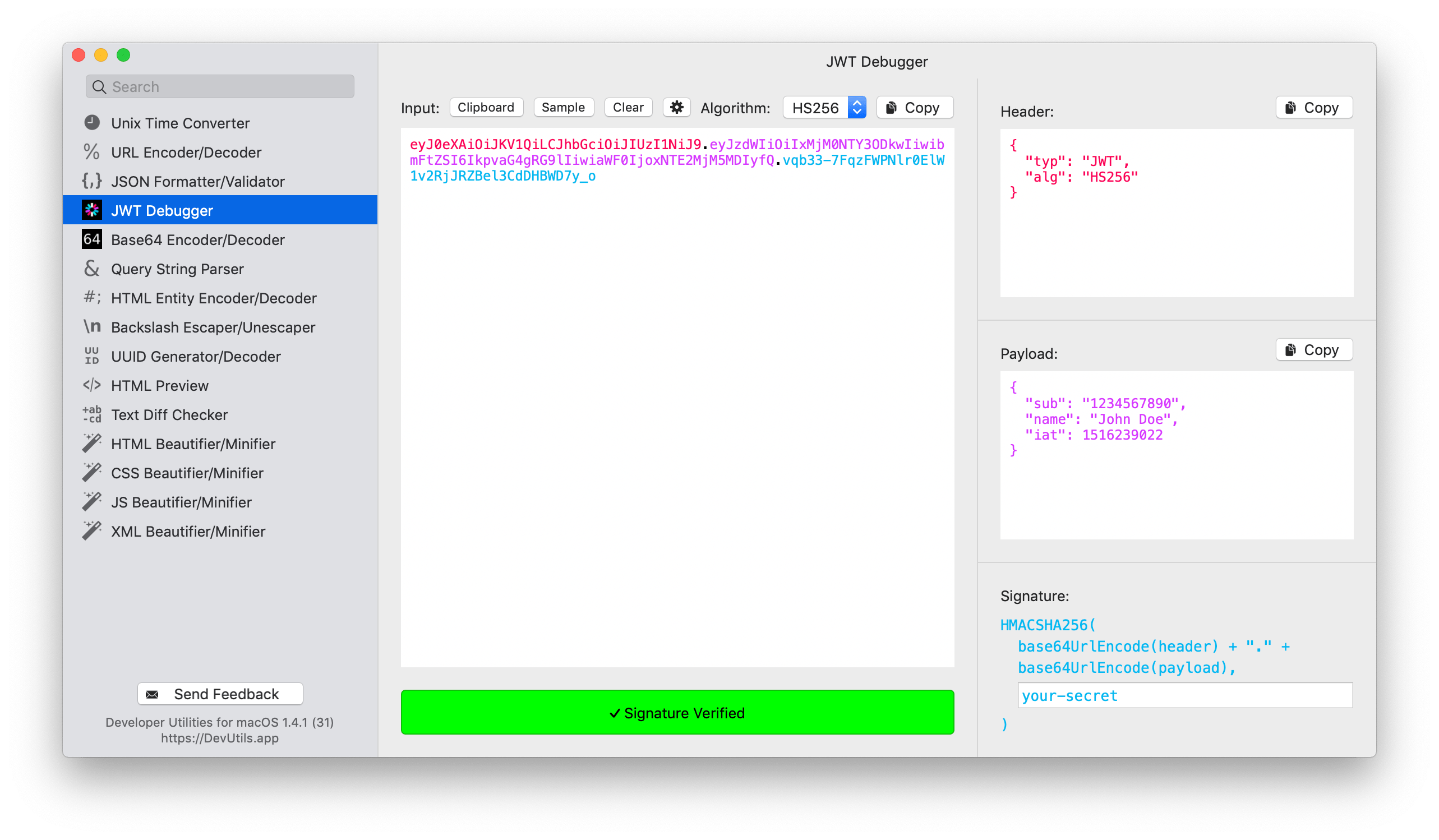Open the HTML Beautifier wand icon
The width and height of the screenshot is (1439, 840).
click(92, 443)
